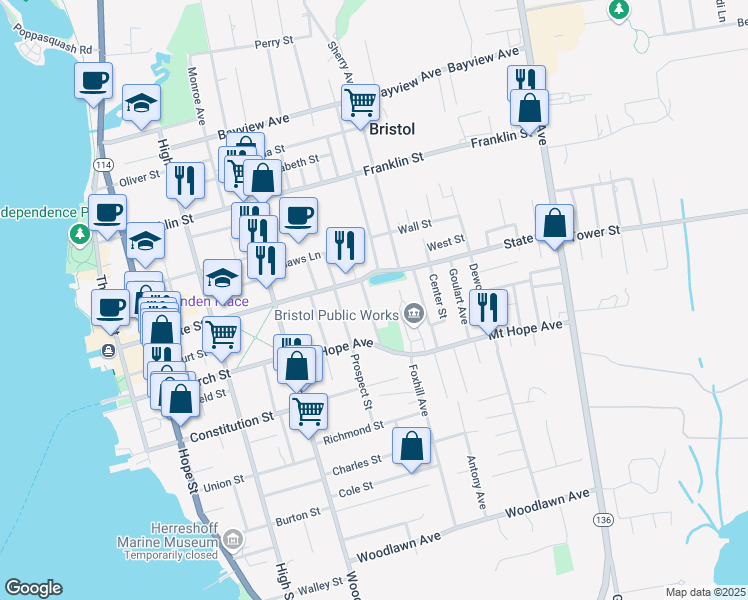Click the Monroe Ave label

click(x=196, y=96)
